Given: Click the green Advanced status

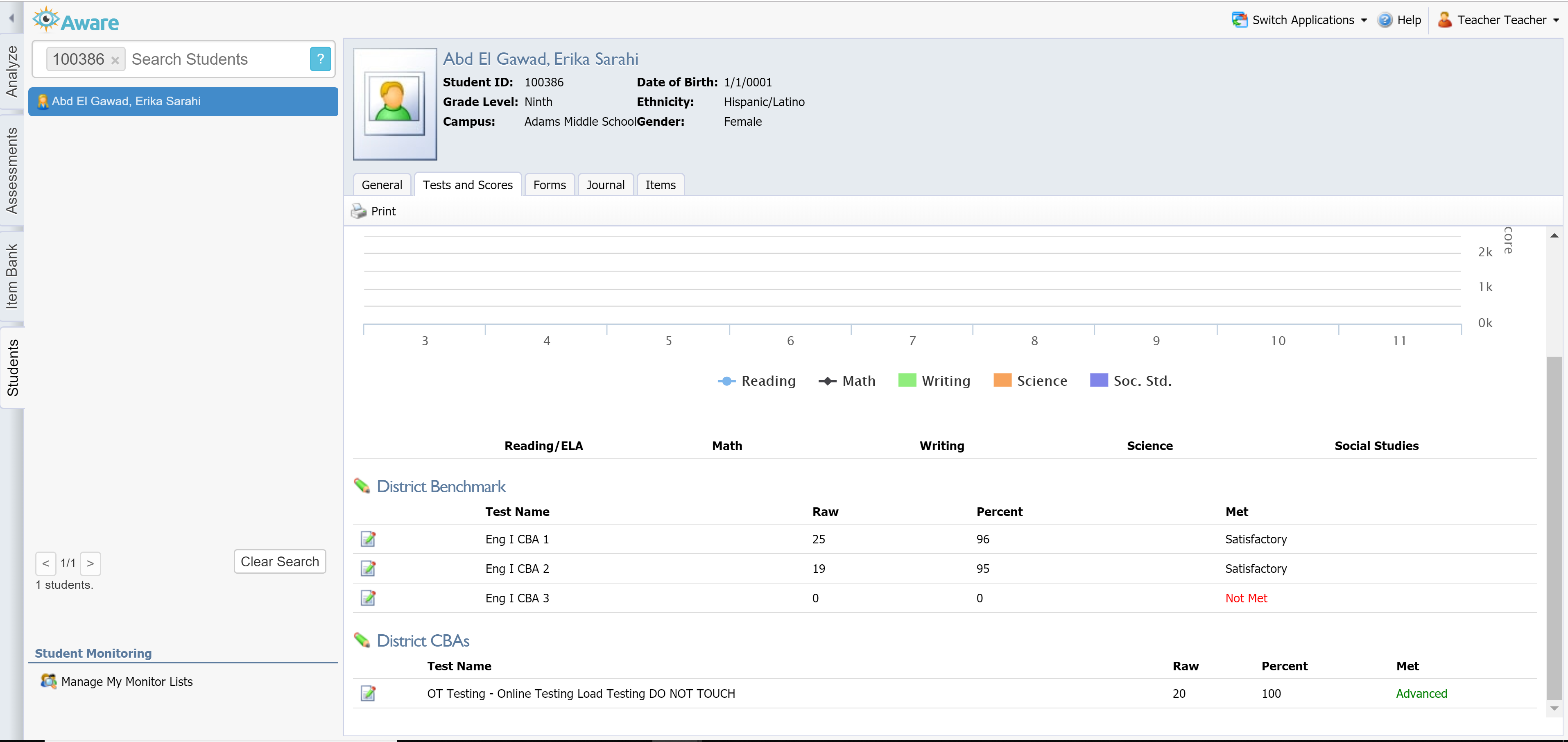Looking at the screenshot, I should pos(1421,693).
